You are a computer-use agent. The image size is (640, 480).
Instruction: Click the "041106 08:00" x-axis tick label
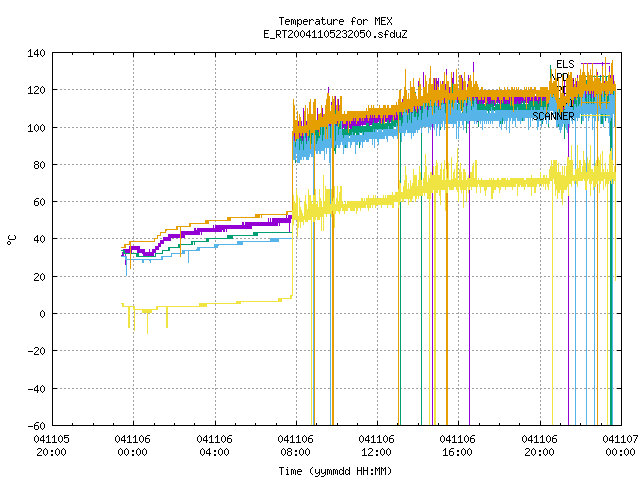[x=296, y=446]
